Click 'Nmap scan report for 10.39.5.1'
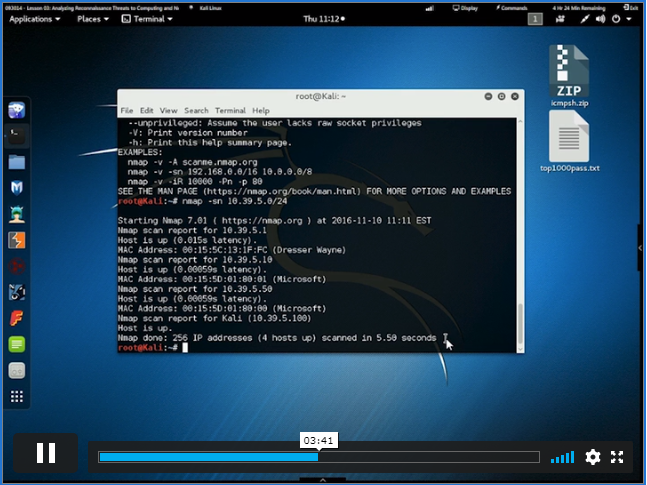This screenshot has width=647, height=485. [192, 230]
